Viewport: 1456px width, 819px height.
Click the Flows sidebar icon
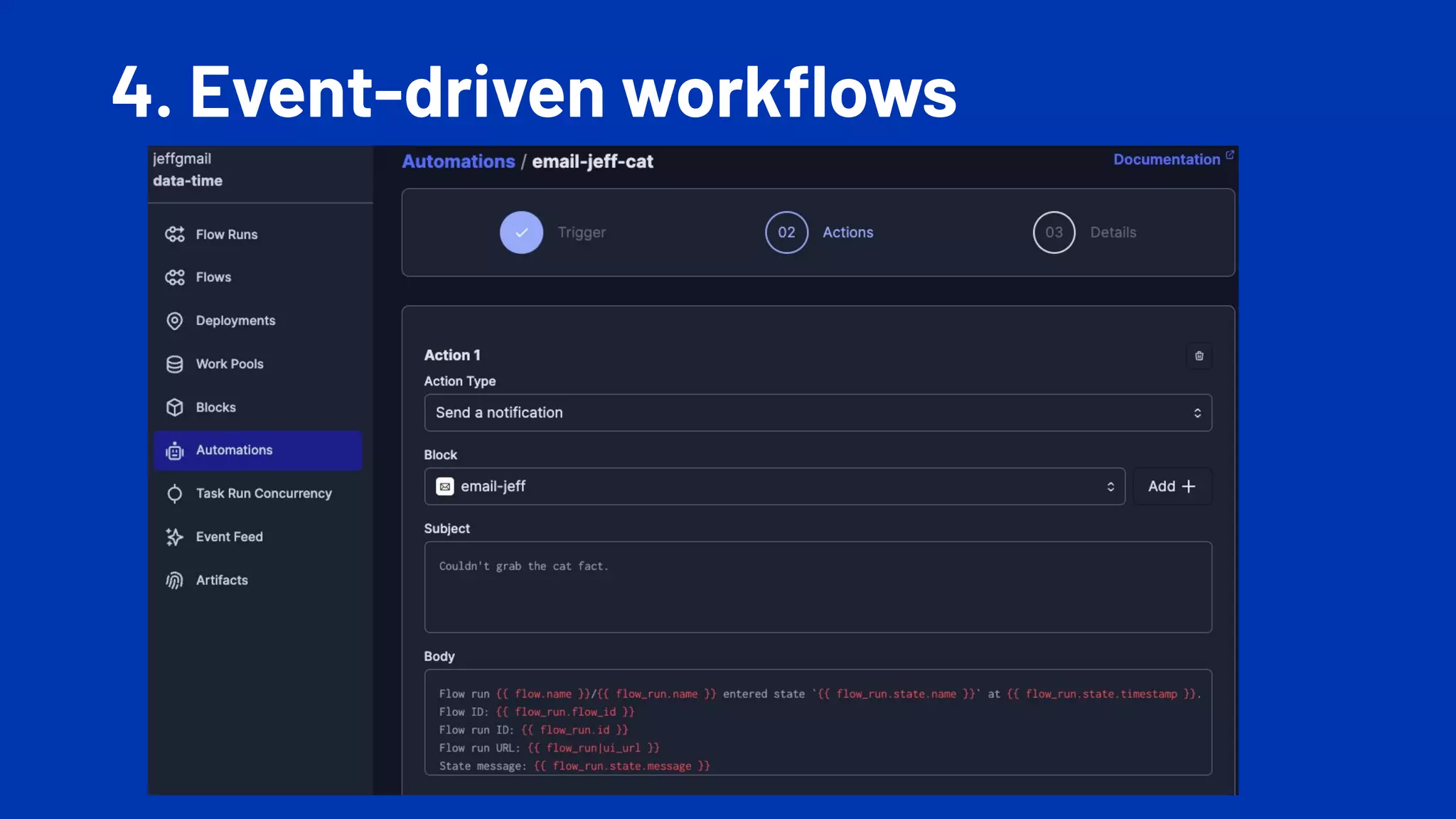(x=174, y=277)
